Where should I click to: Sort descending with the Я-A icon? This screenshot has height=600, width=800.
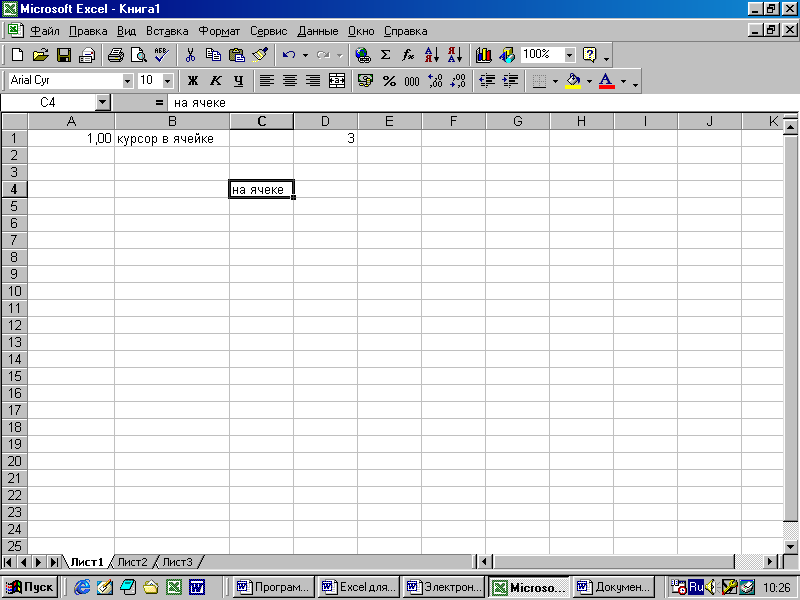pyautogui.click(x=455, y=55)
